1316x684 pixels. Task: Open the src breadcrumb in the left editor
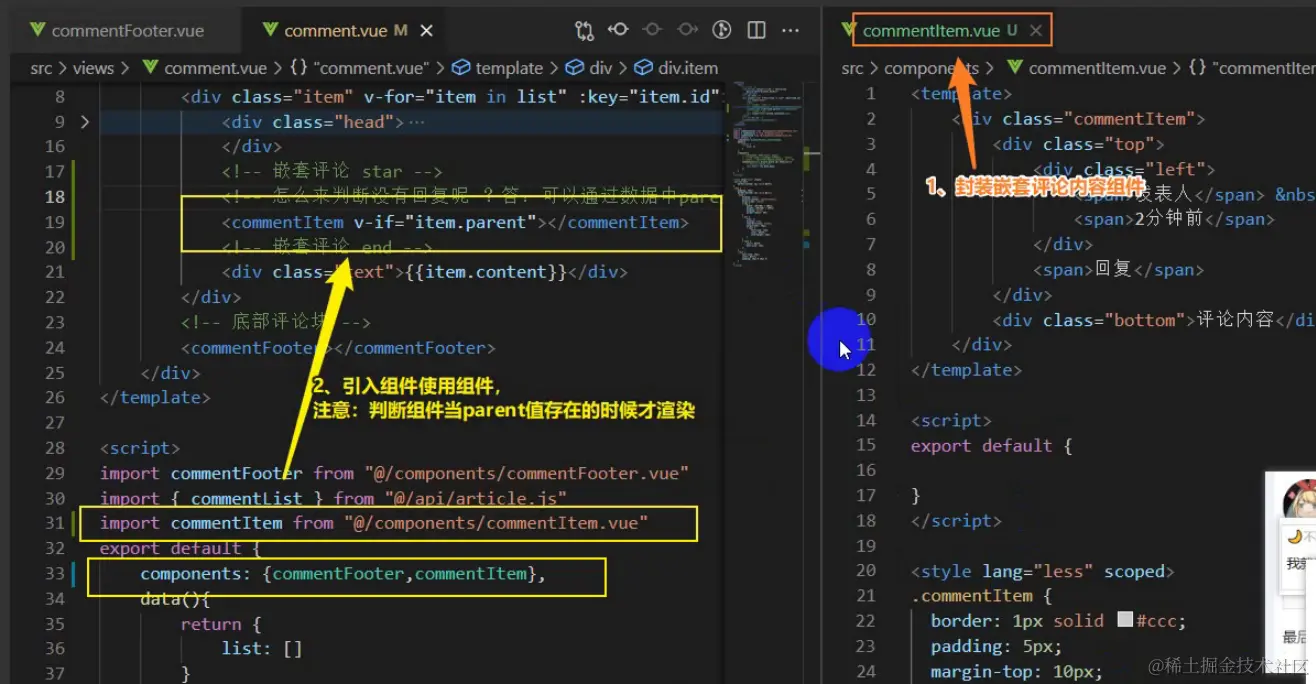pos(41,68)
